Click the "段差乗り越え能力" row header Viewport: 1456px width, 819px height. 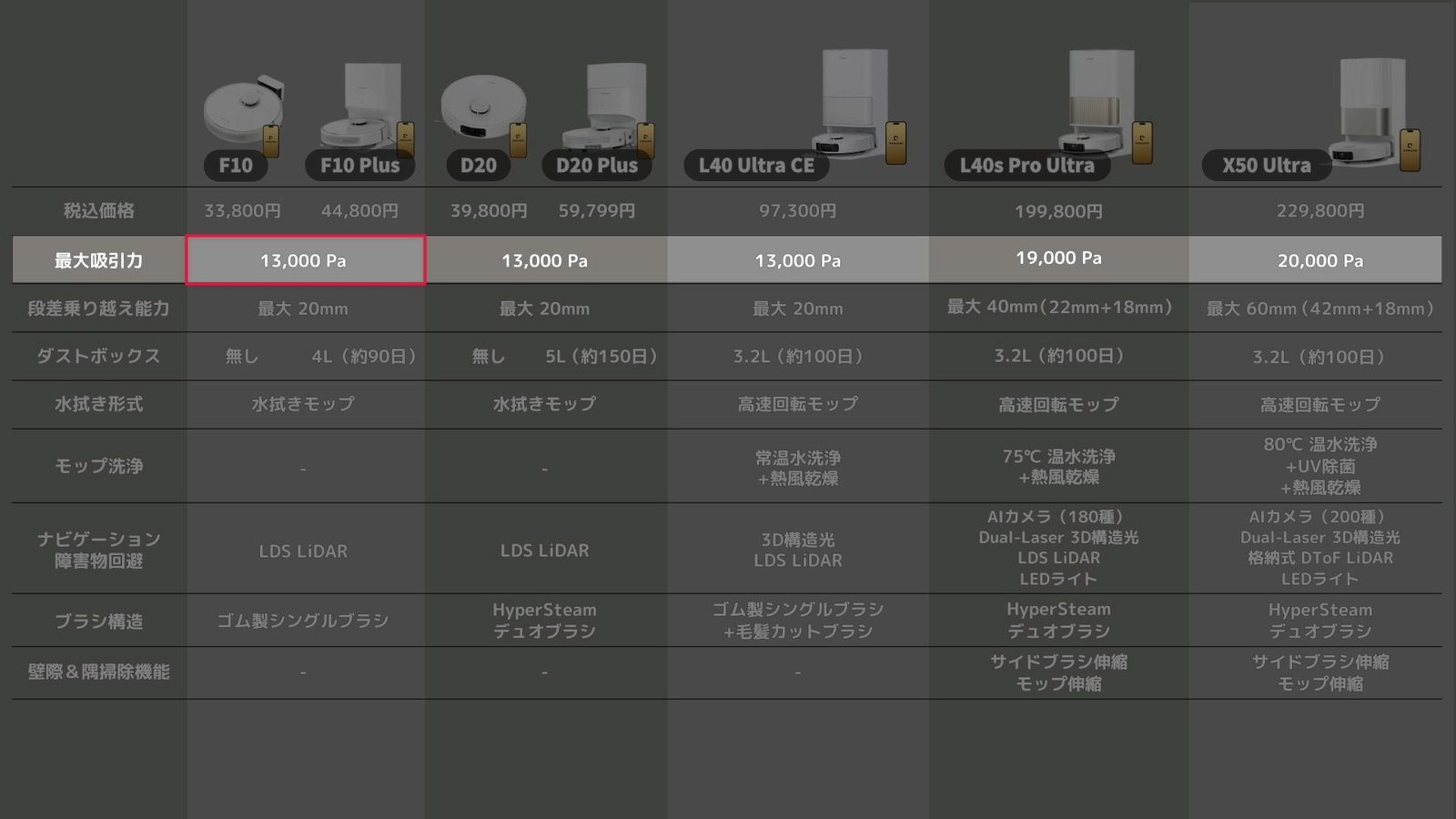[99, 308]
